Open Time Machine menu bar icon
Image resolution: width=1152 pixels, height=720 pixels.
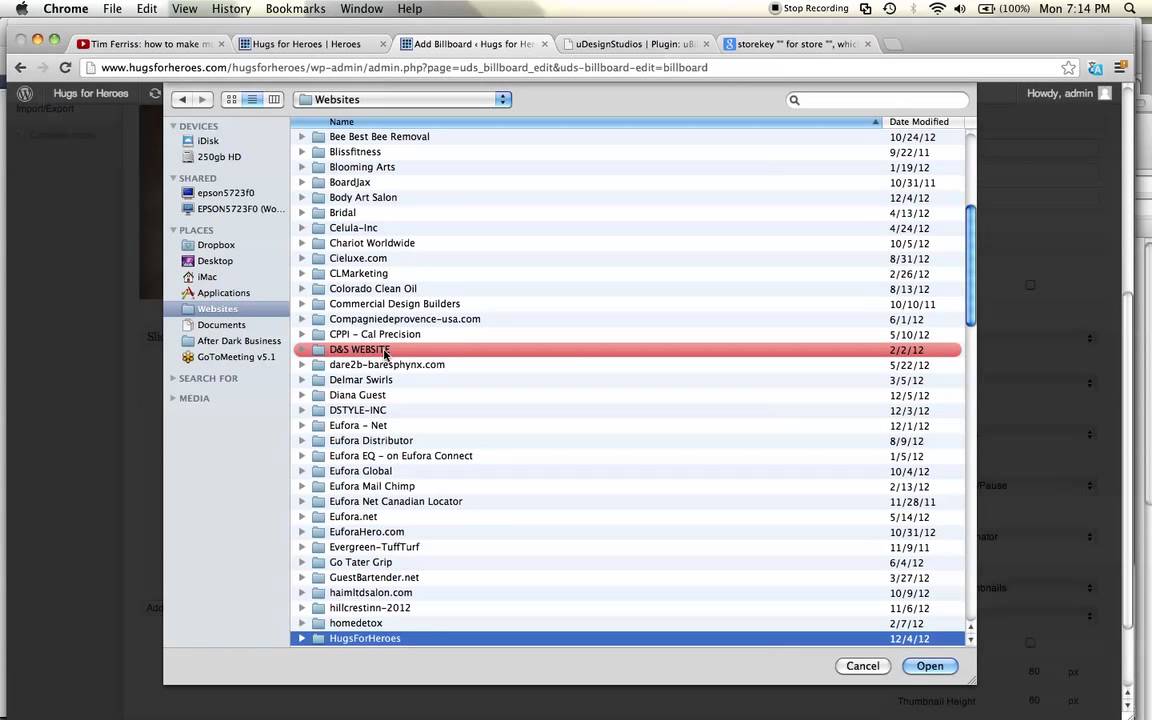coord(890,9)
